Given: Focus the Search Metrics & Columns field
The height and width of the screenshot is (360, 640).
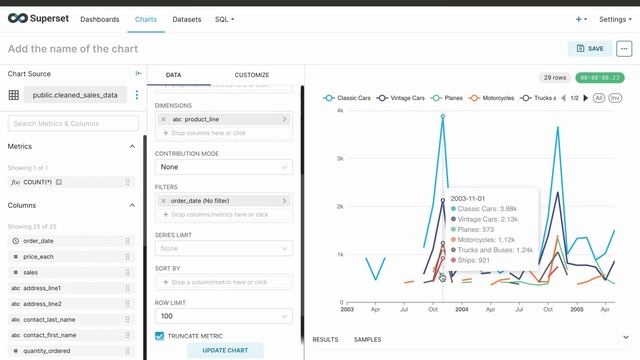Looking at the screenshot, I should pyautogui.click(x=73, y=123).
